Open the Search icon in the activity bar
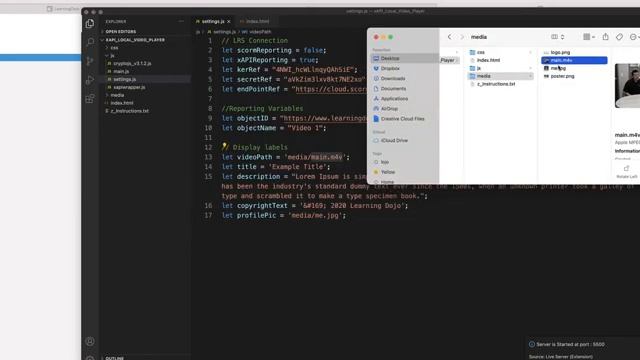640x360 pixels. (x=90, y=42)
